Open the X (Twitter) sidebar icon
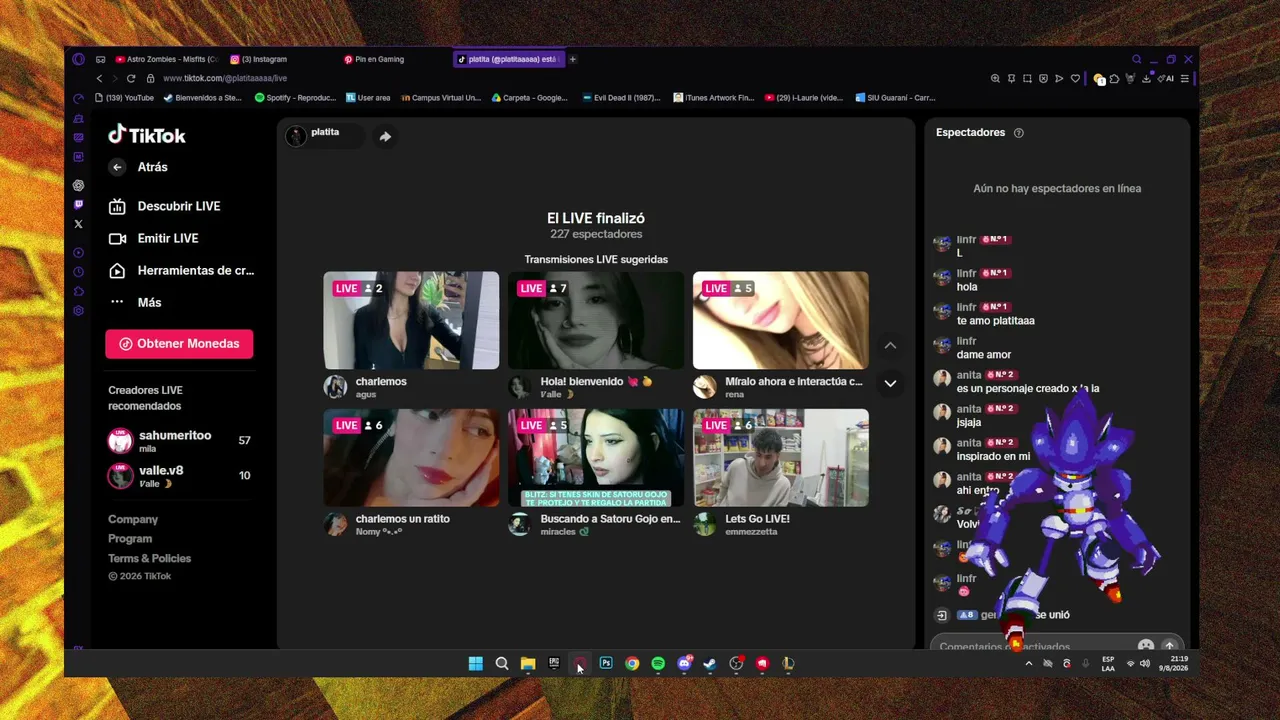This screenshot has width=1280, height=720. click(x=78, y=224)
